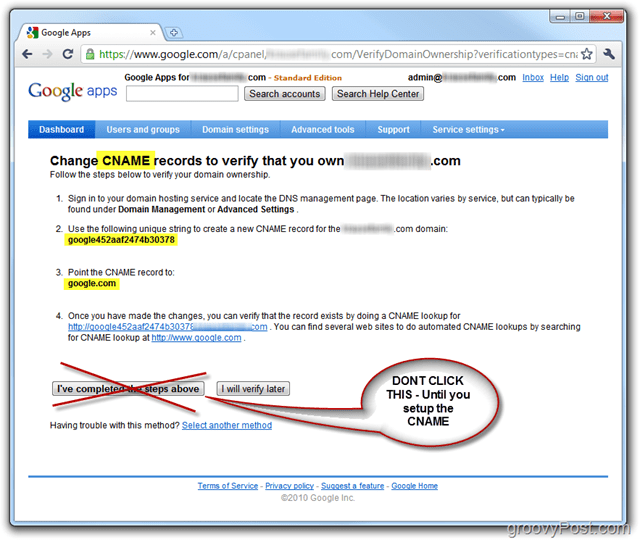The width and height of the screenshot is (640, 540).
Task: Open Support tab
Action: click(x=393, y=129)
